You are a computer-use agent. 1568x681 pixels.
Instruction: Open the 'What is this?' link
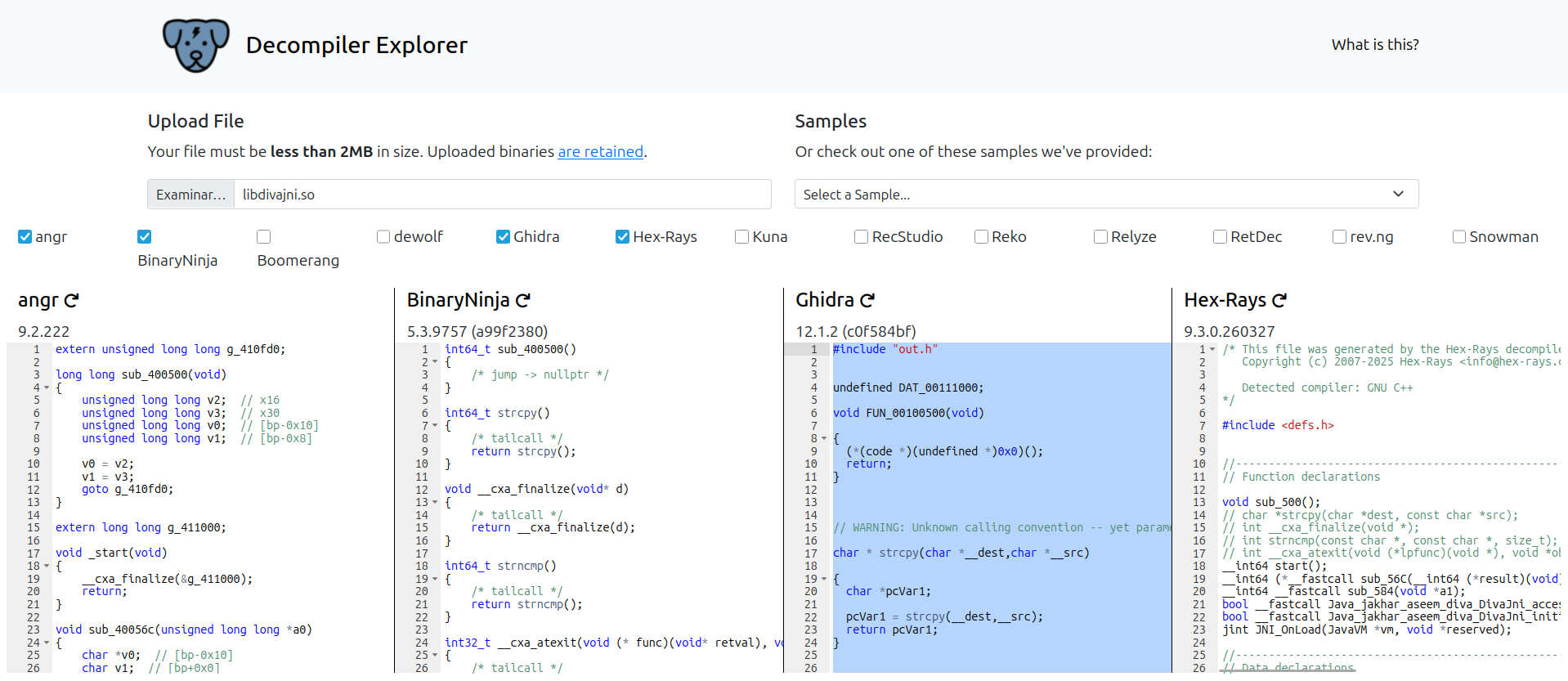point(1375,45)
